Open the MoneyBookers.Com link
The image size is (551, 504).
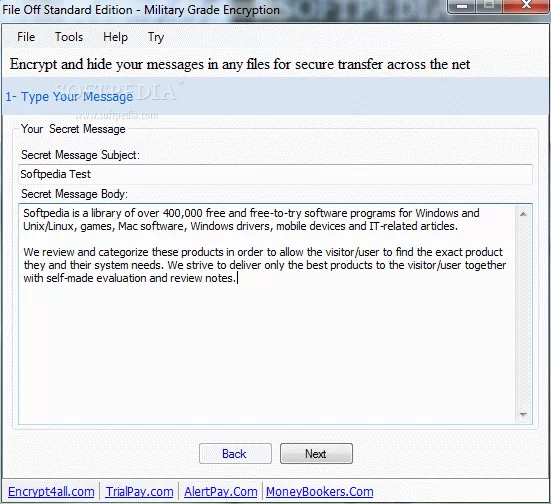coord(320,492)
